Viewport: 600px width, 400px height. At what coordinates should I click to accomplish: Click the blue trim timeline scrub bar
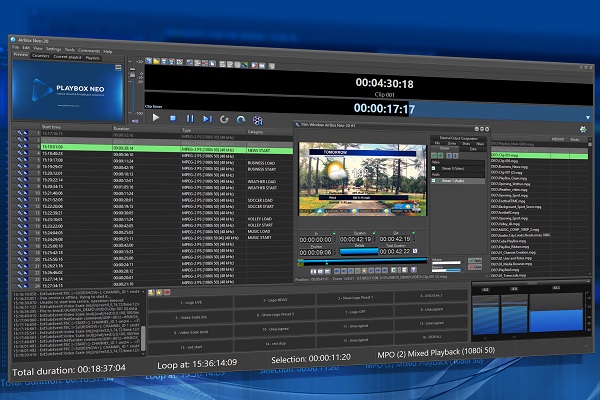(362, 261)
